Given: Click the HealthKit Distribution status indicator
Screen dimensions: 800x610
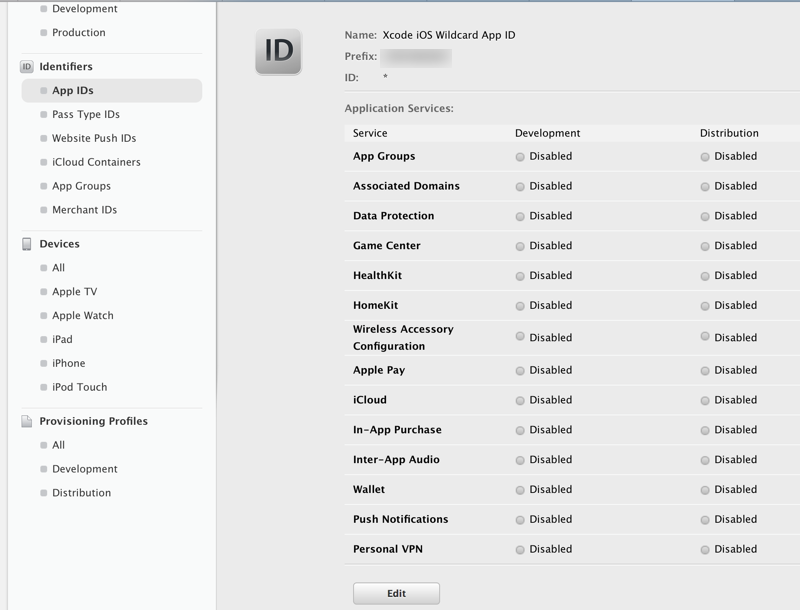Looking at the screenshot, I should point(705,276).
